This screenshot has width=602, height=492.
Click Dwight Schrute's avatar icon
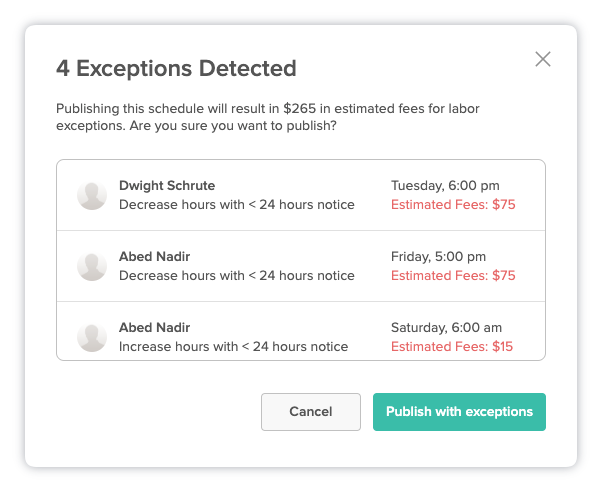coord(92,195)
